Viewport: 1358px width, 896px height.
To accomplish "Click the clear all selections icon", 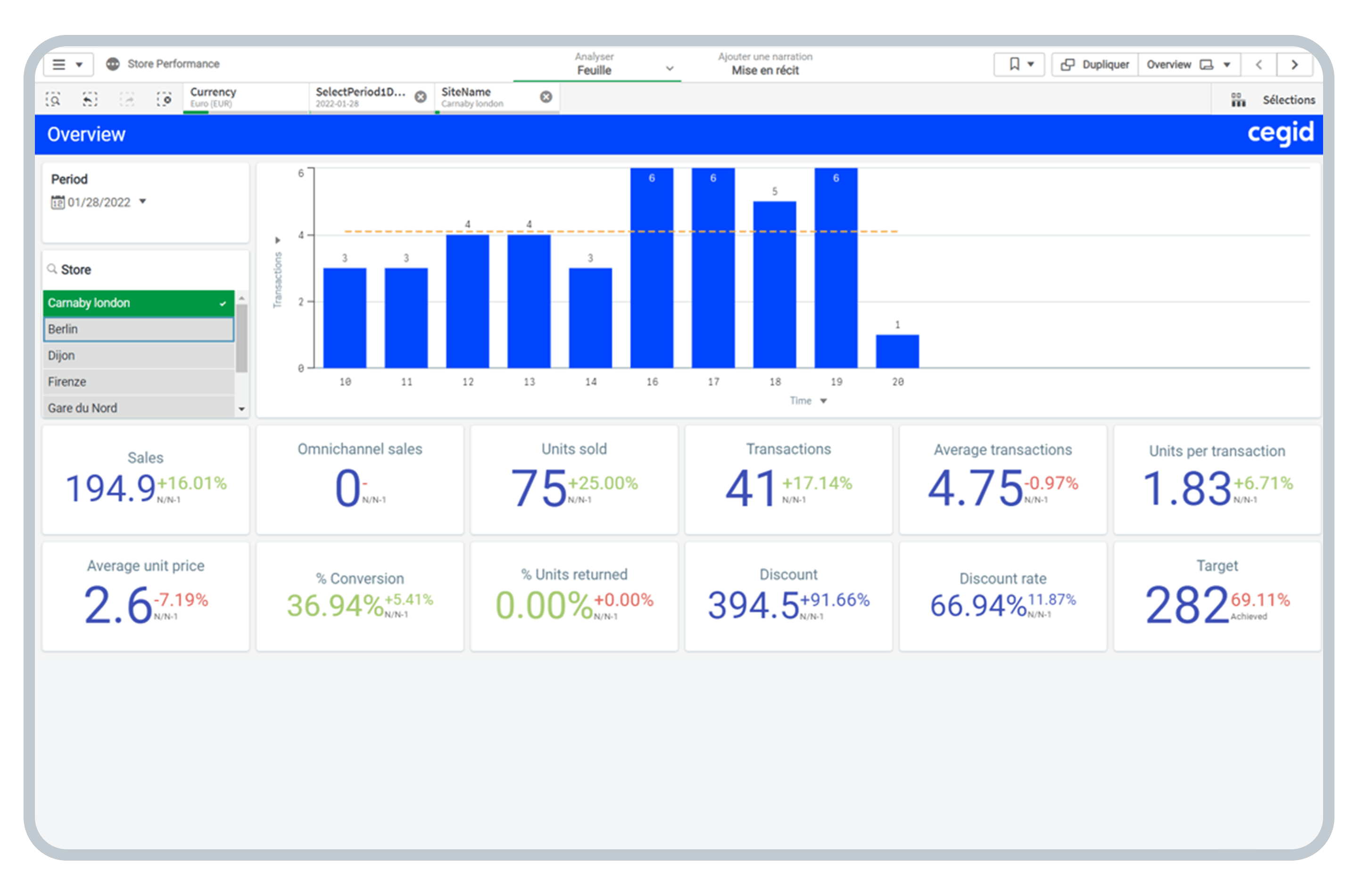I will [164, 100].
